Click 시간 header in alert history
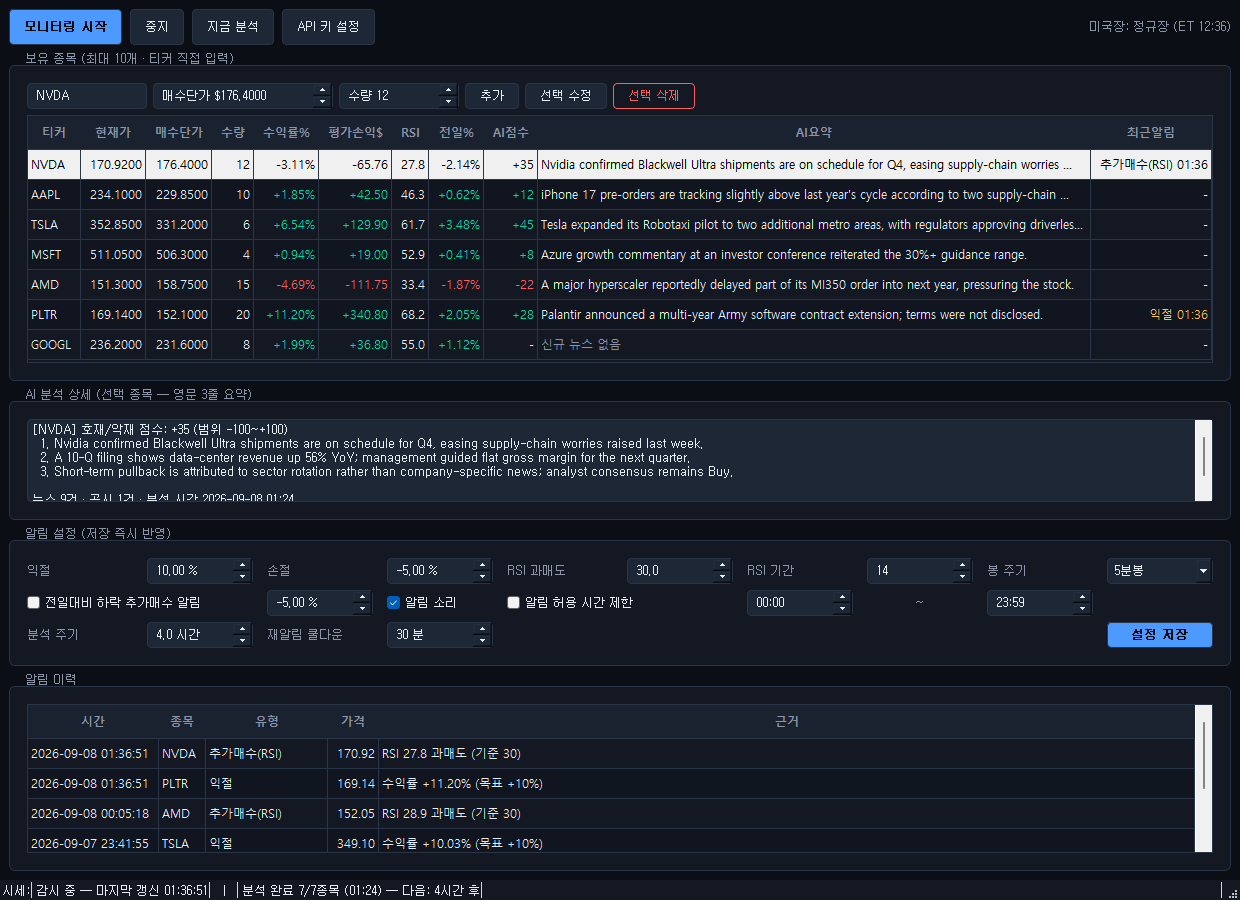 tap(93, 721)
